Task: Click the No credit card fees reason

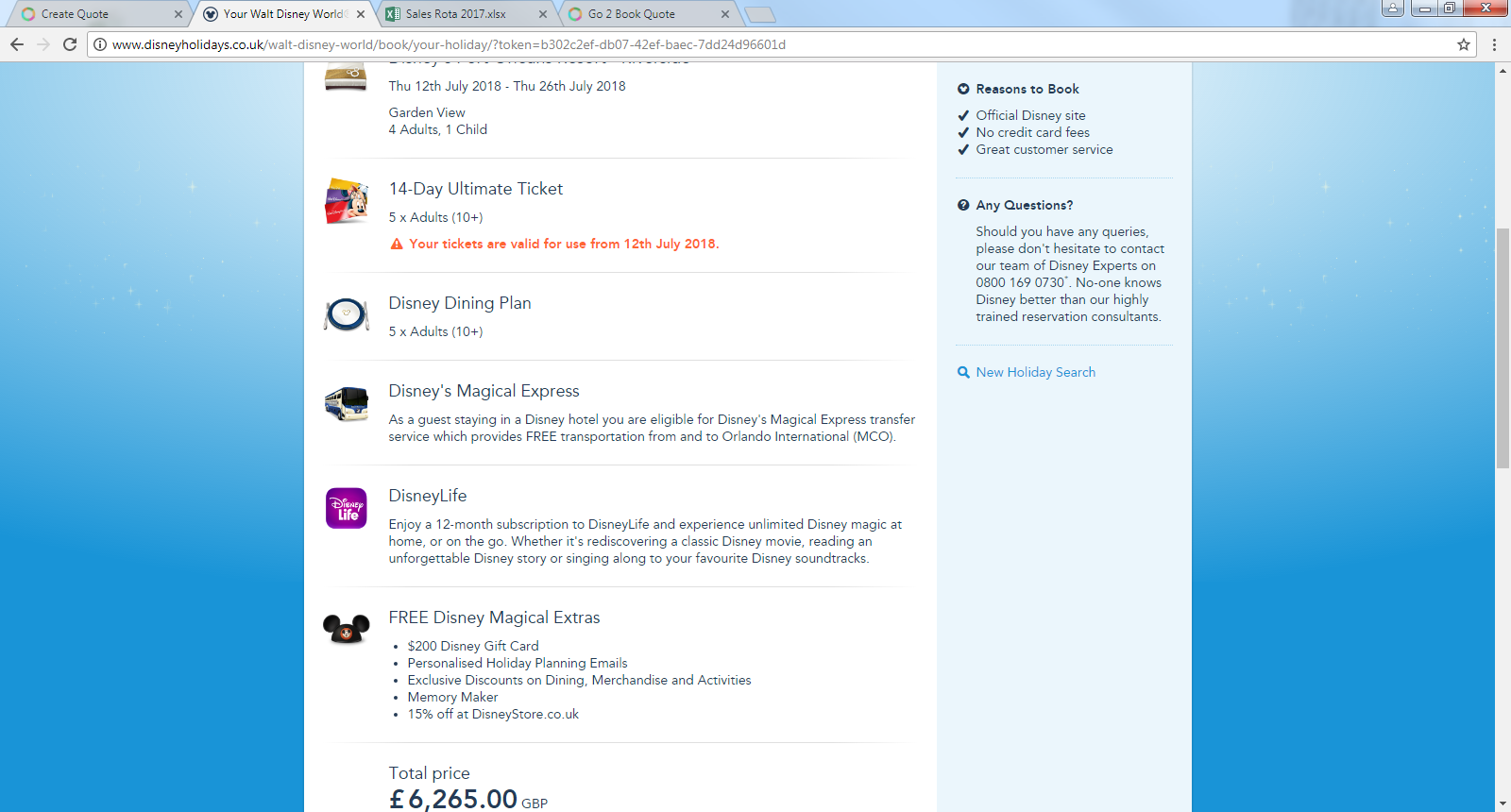Action: 1033,132
